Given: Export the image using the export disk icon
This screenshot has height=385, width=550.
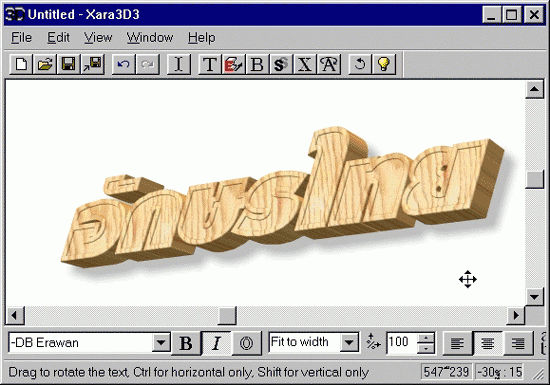Looking at the screenshot, I should (92, 64).
